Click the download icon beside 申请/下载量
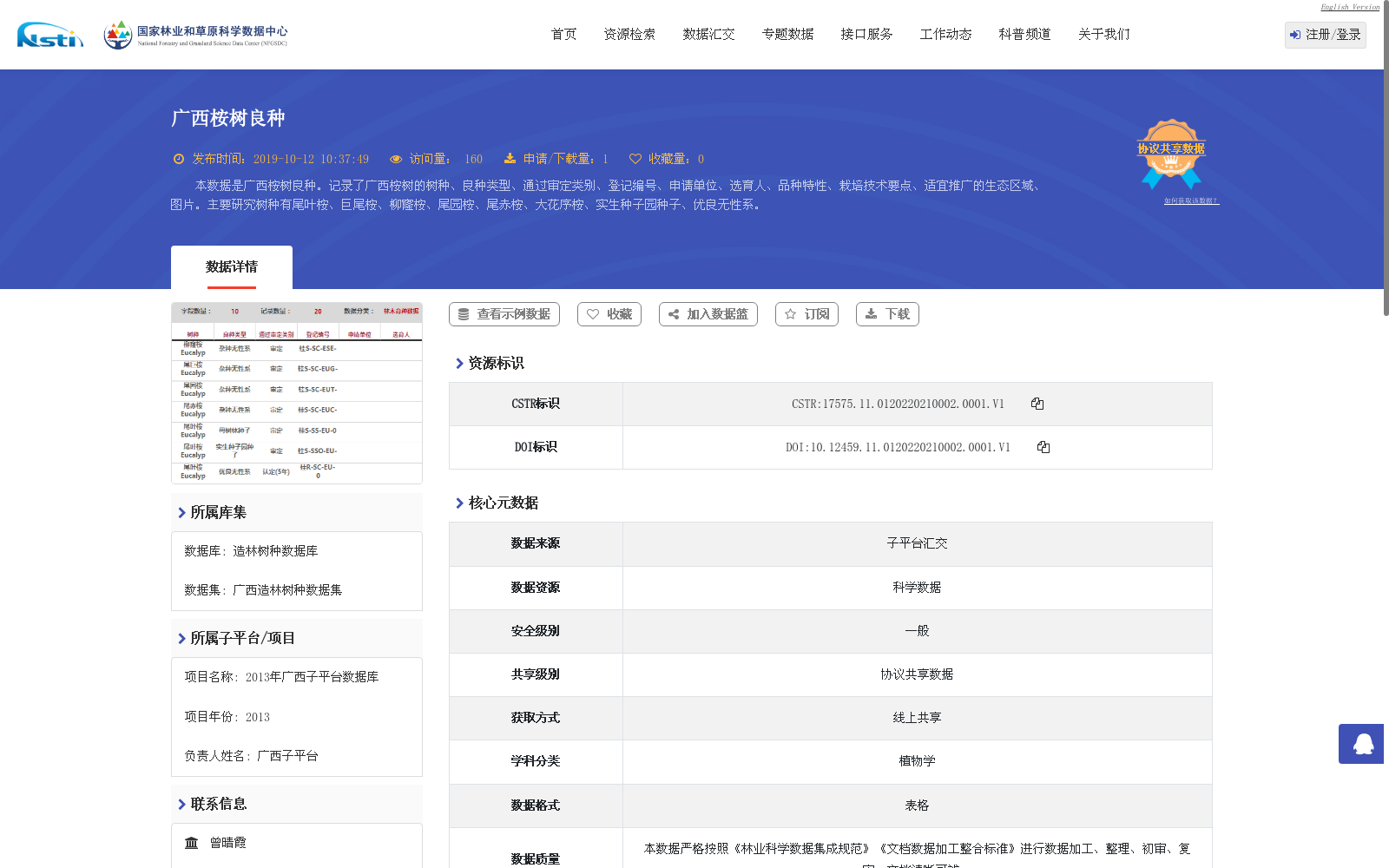 pyautogui.click(x=510, y=159)
